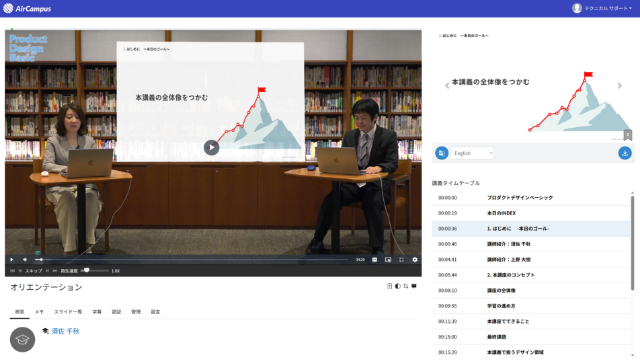Enter fullscreen mode in the video player
The height and width of the screenshot is (360, 640).
point(401,260)
